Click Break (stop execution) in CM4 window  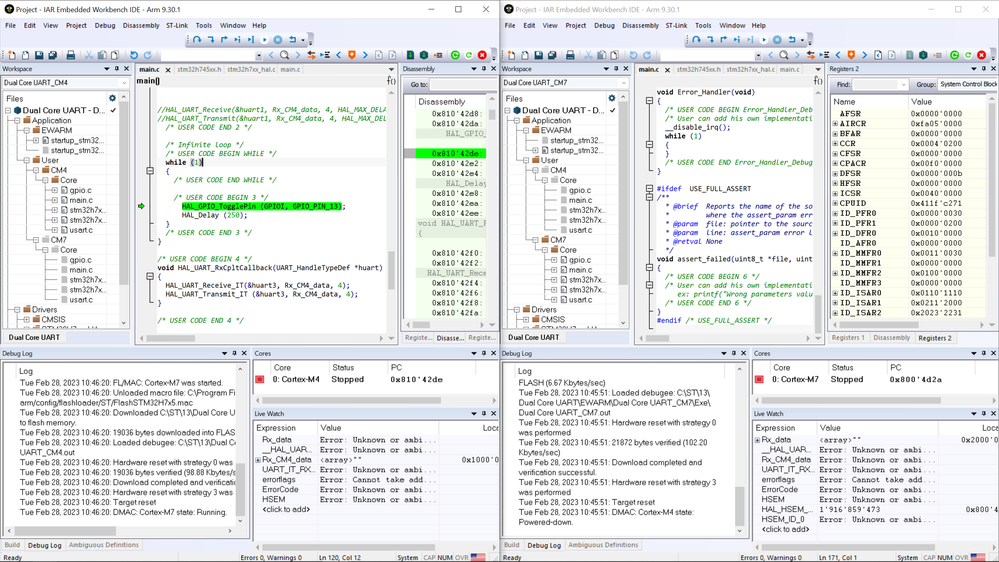[x=278, y=40]
